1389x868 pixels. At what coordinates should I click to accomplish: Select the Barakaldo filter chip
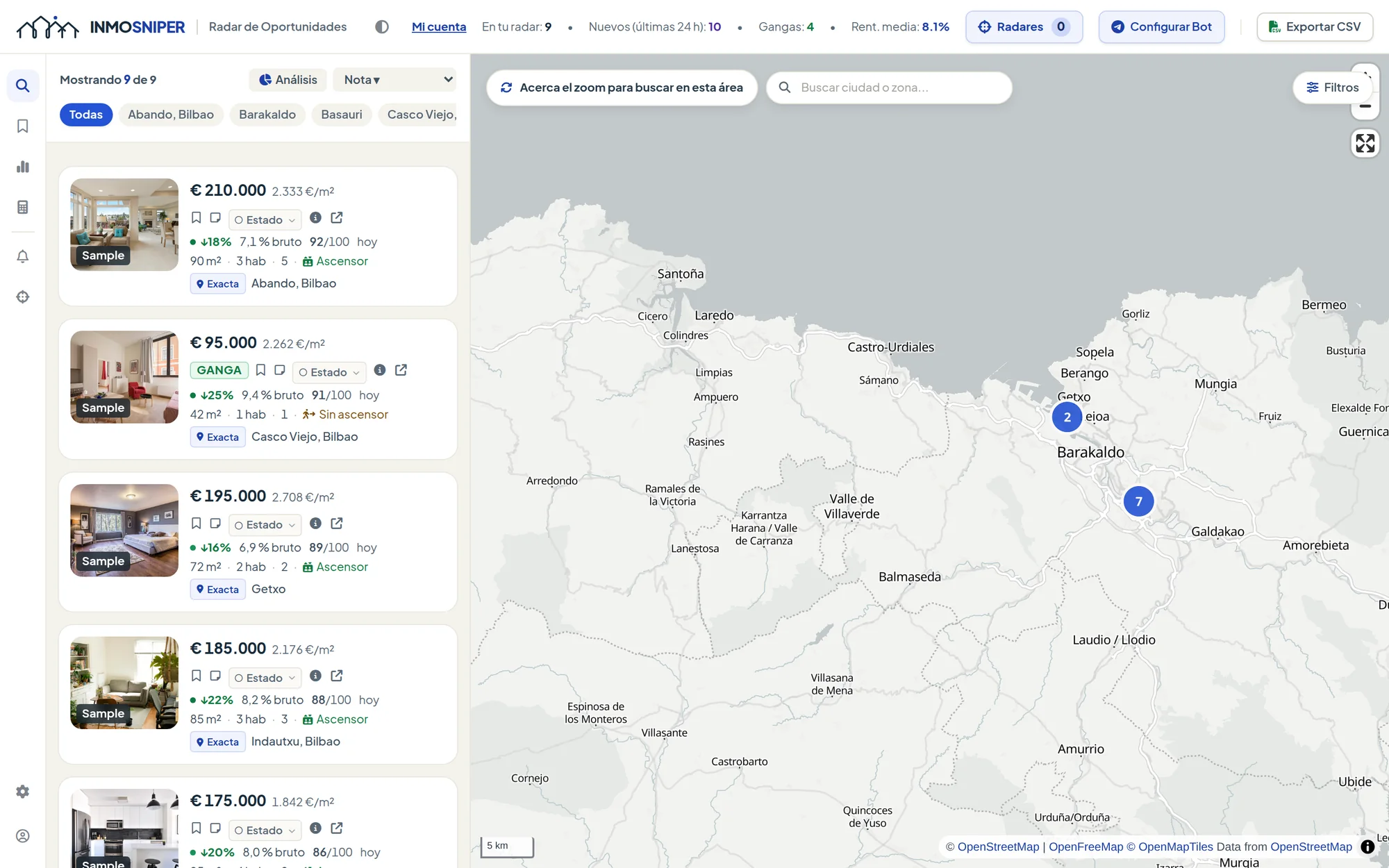(267, 115)
